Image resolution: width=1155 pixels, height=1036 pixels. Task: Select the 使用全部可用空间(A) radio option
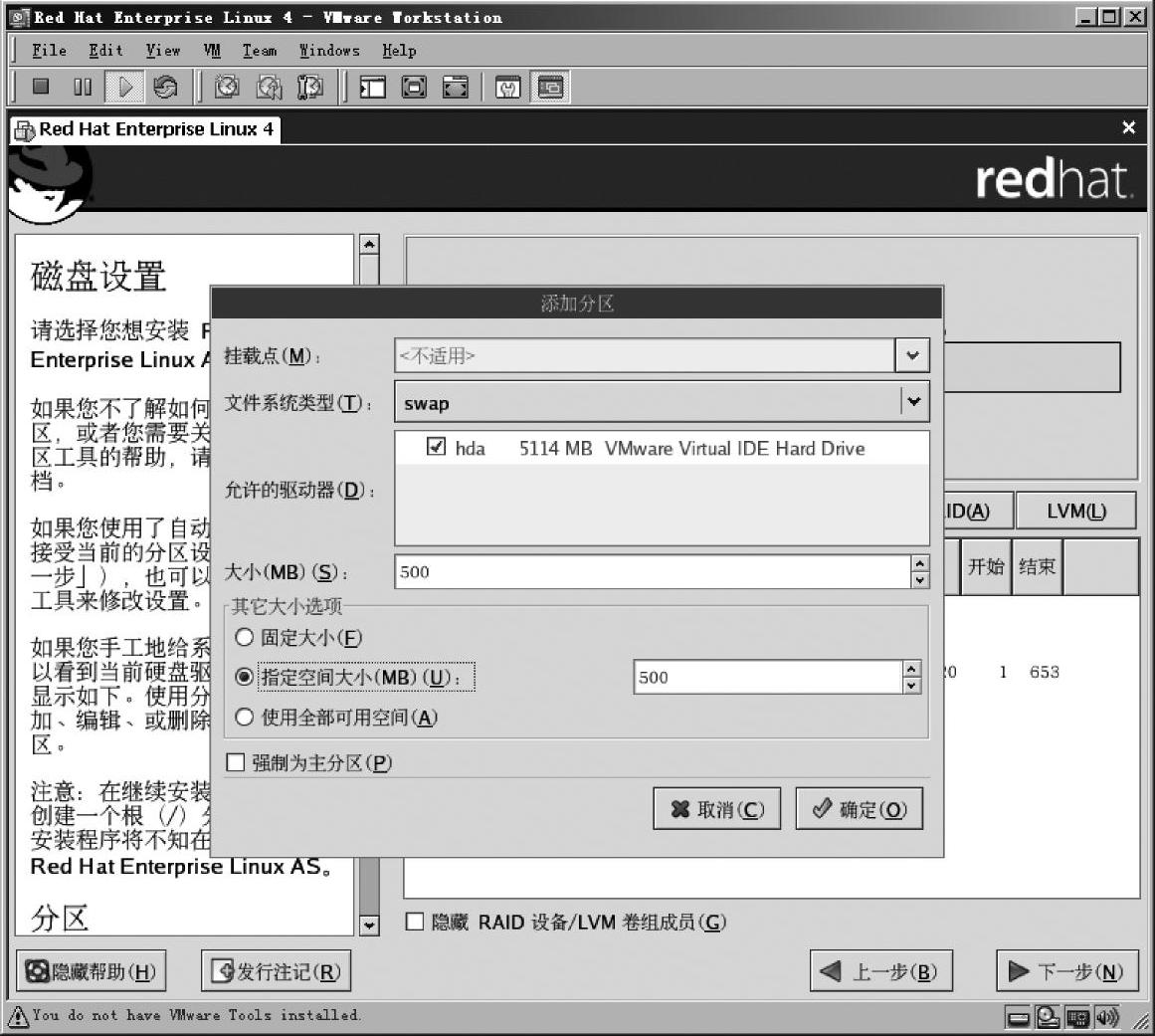[244, 717]
